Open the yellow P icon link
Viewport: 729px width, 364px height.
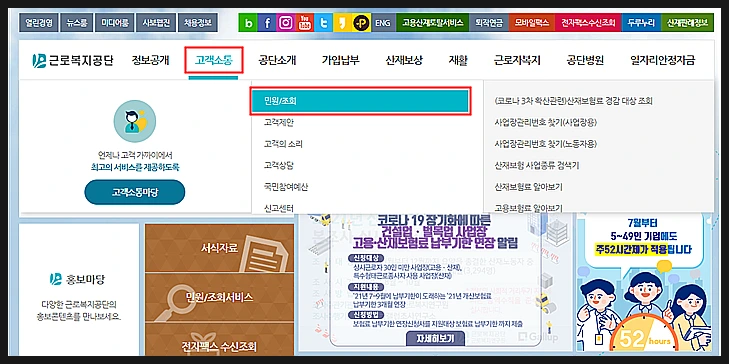(x=361, y=22)
